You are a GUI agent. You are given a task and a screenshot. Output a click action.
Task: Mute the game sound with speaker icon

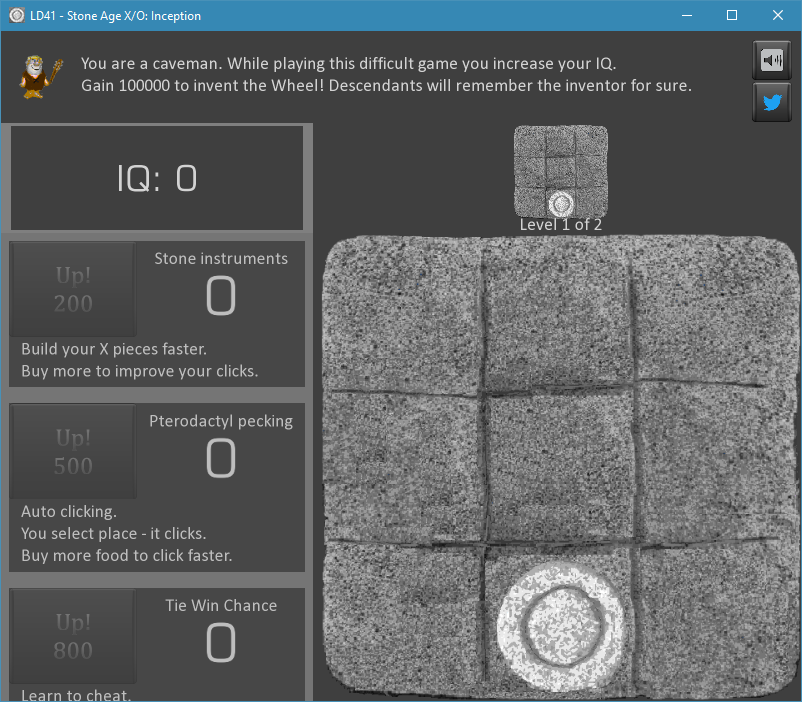click(x=771, y=60)
